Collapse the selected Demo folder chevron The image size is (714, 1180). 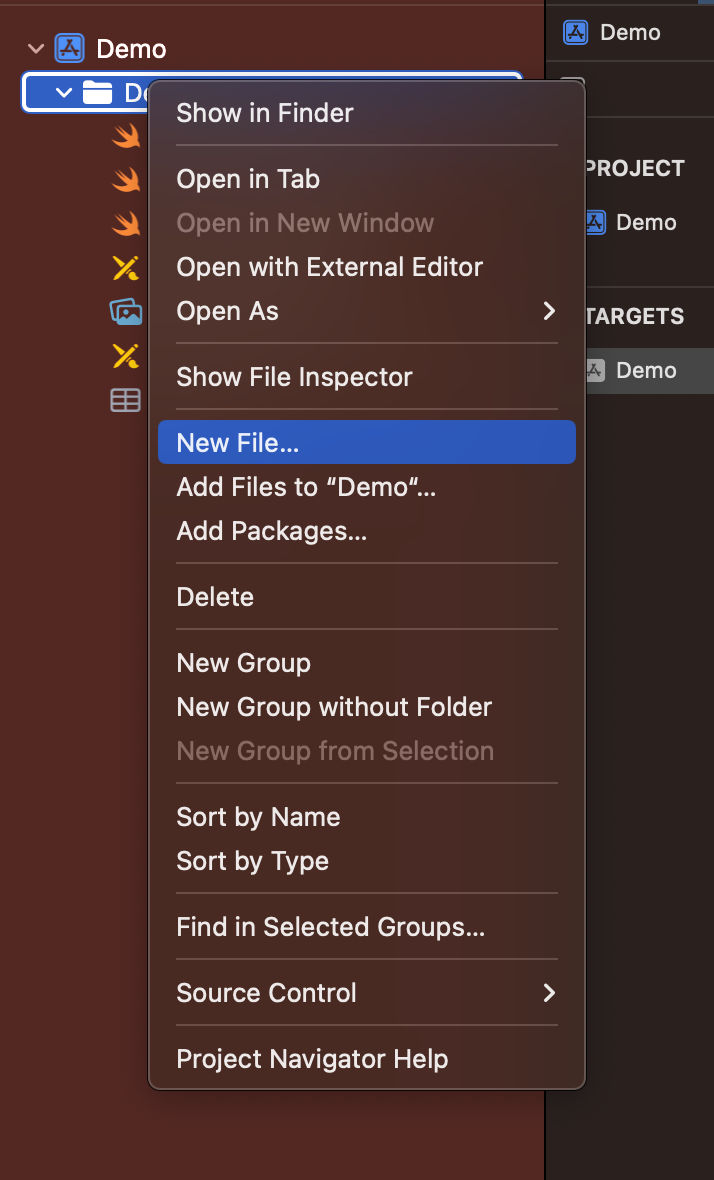pos(64,93)
